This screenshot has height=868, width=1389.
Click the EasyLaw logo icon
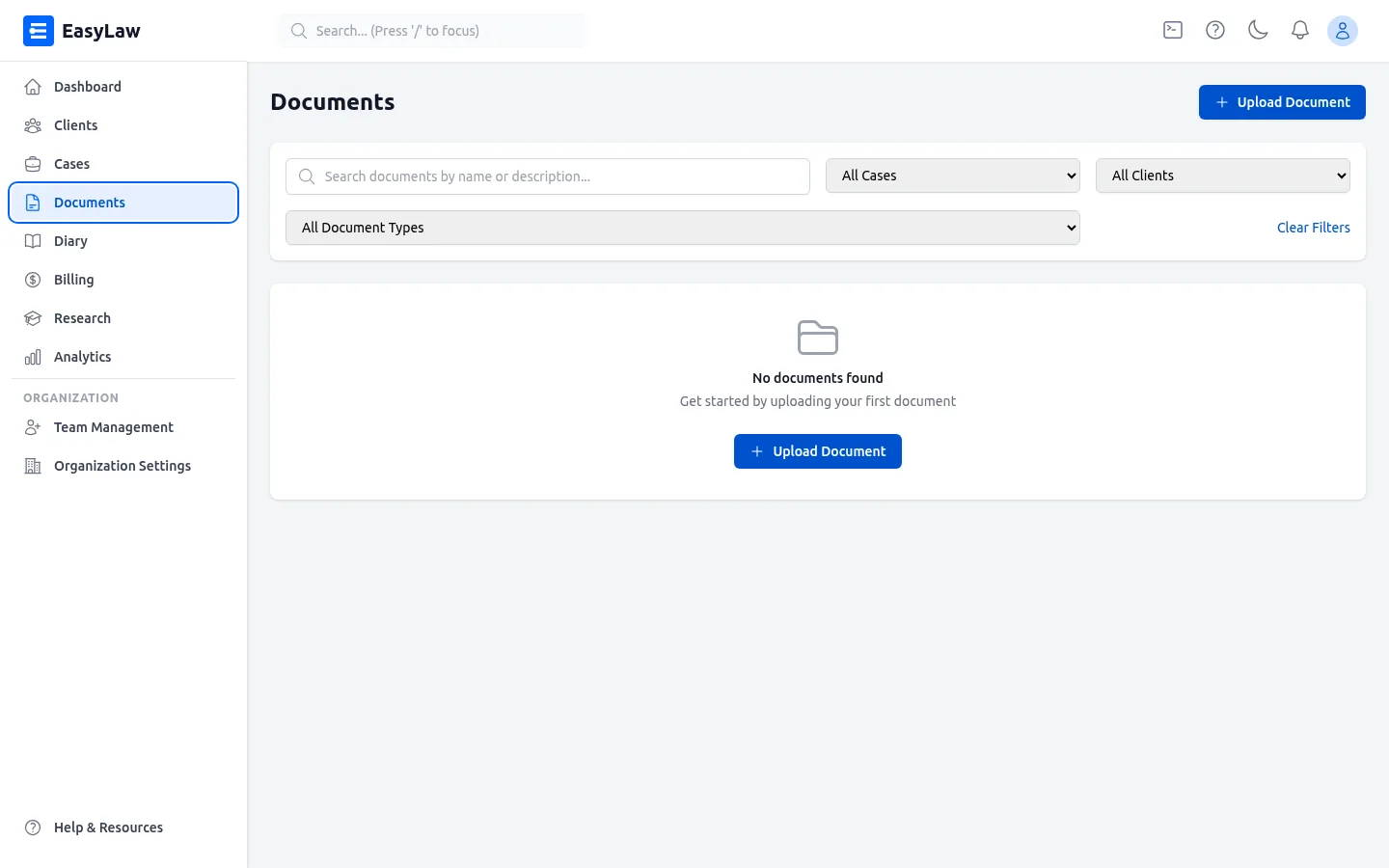(39, 30)
